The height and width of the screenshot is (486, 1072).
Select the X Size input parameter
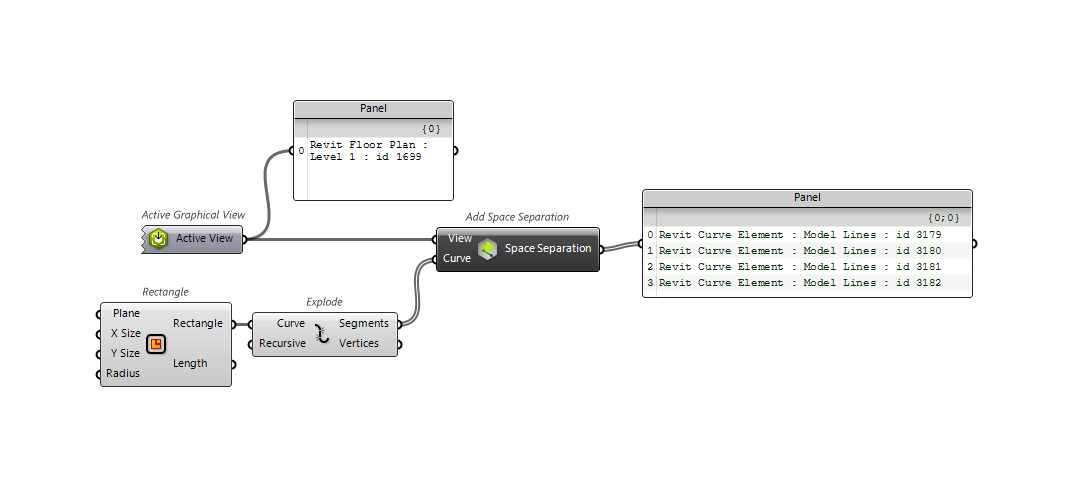(125, 333)
